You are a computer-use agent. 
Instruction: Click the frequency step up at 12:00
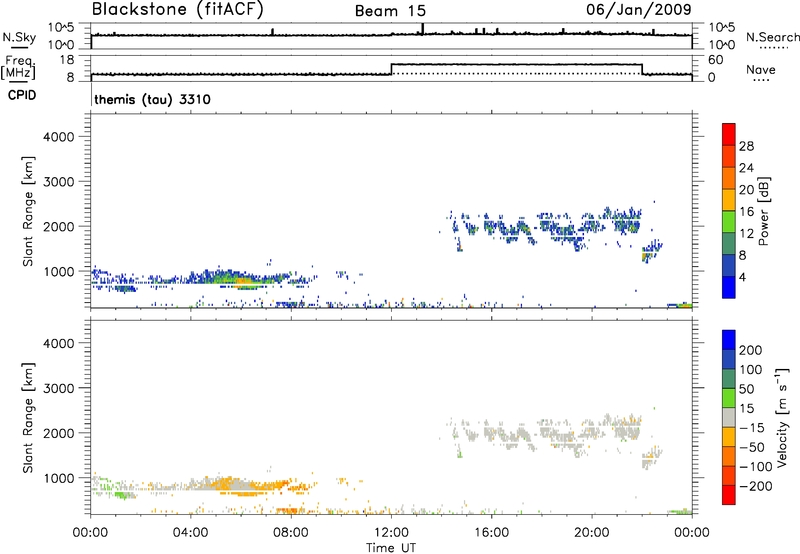391,69
